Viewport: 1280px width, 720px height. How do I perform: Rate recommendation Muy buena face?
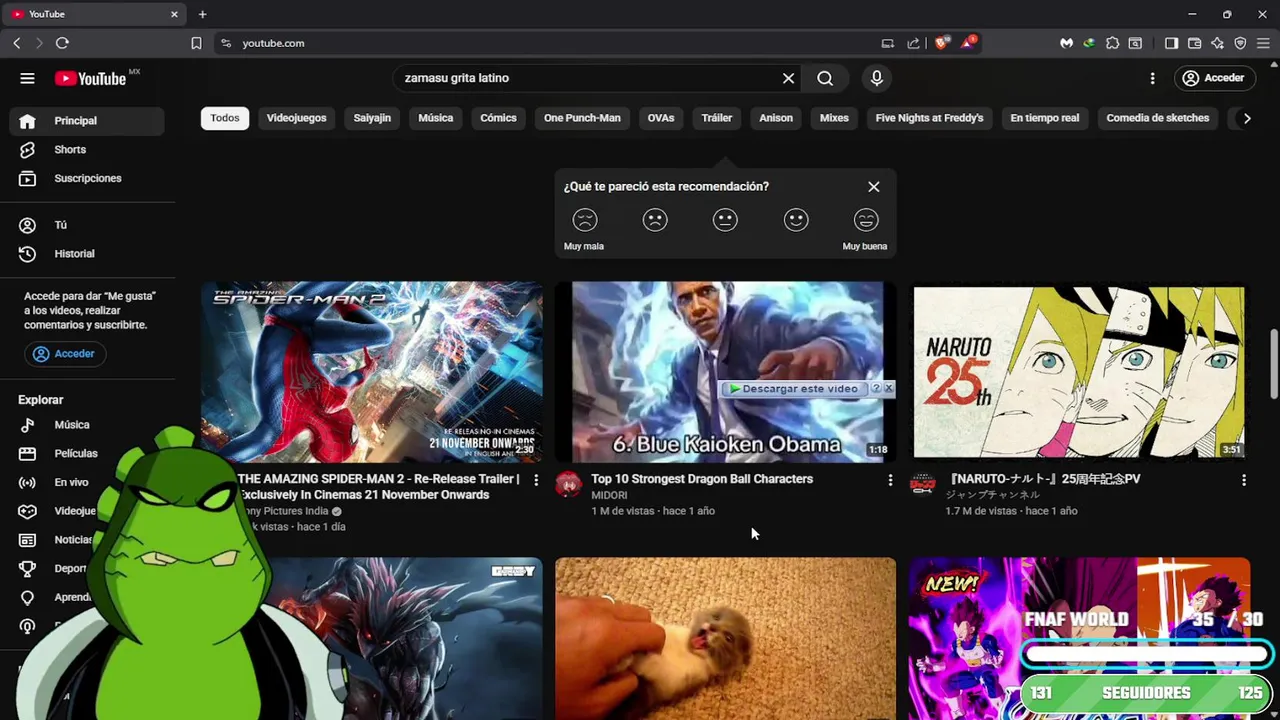click(x=866, y=220)
